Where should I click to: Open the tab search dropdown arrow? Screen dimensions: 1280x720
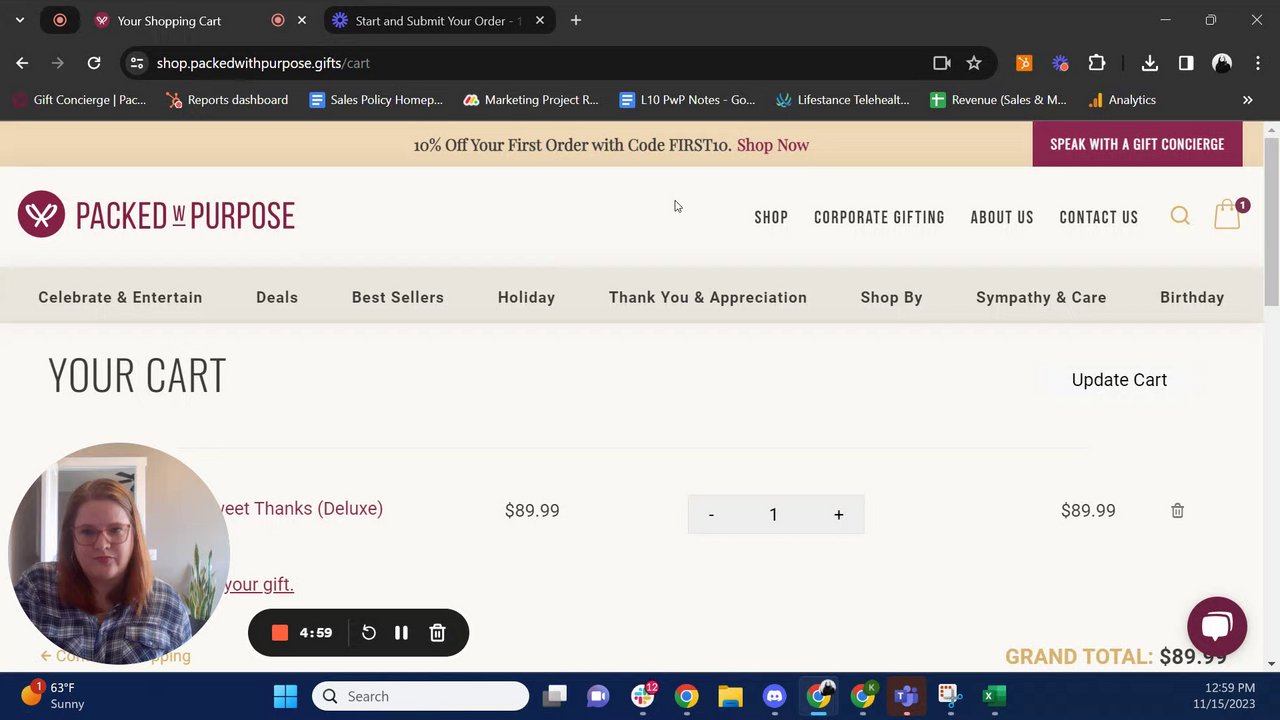pos(19,20)
